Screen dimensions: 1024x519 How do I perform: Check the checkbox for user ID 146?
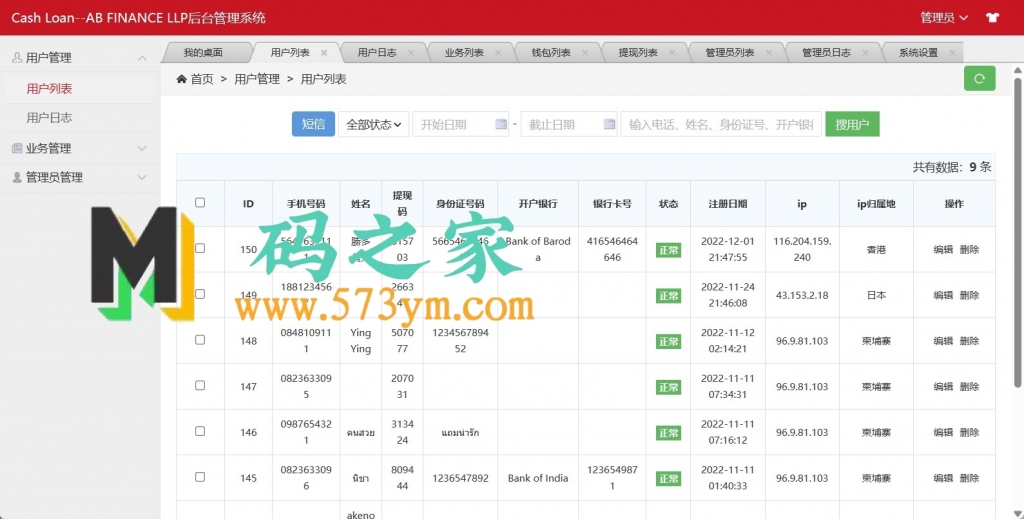coord(200,431)
